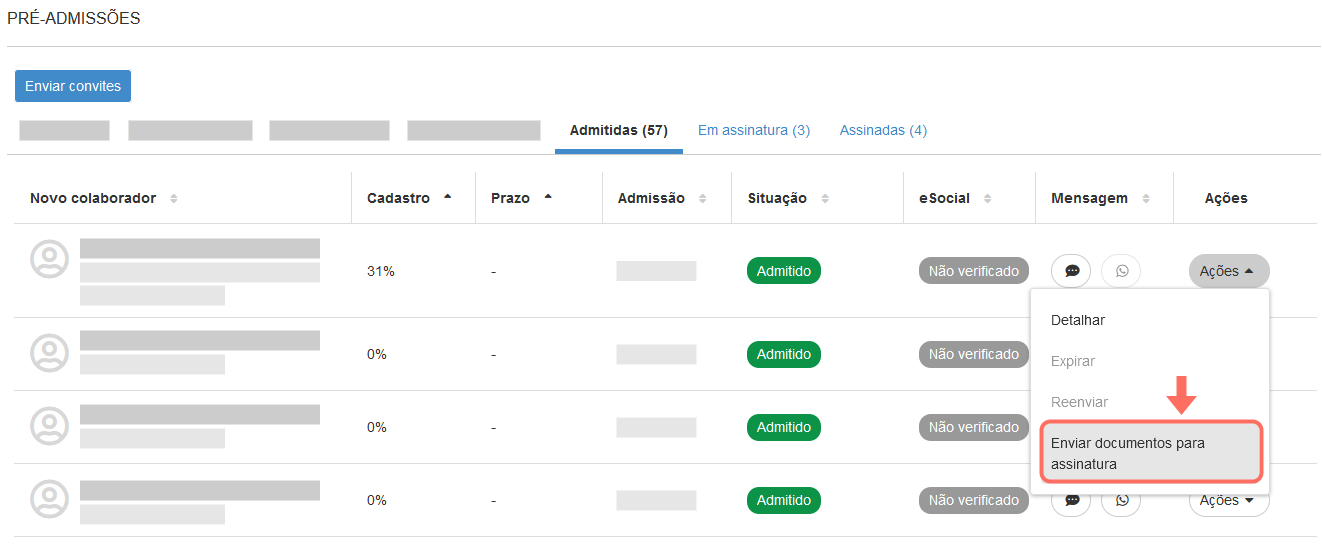Click the chat message icon in the first row
This screenshot has height=544, width=1322.
(x=1071, y=271)
